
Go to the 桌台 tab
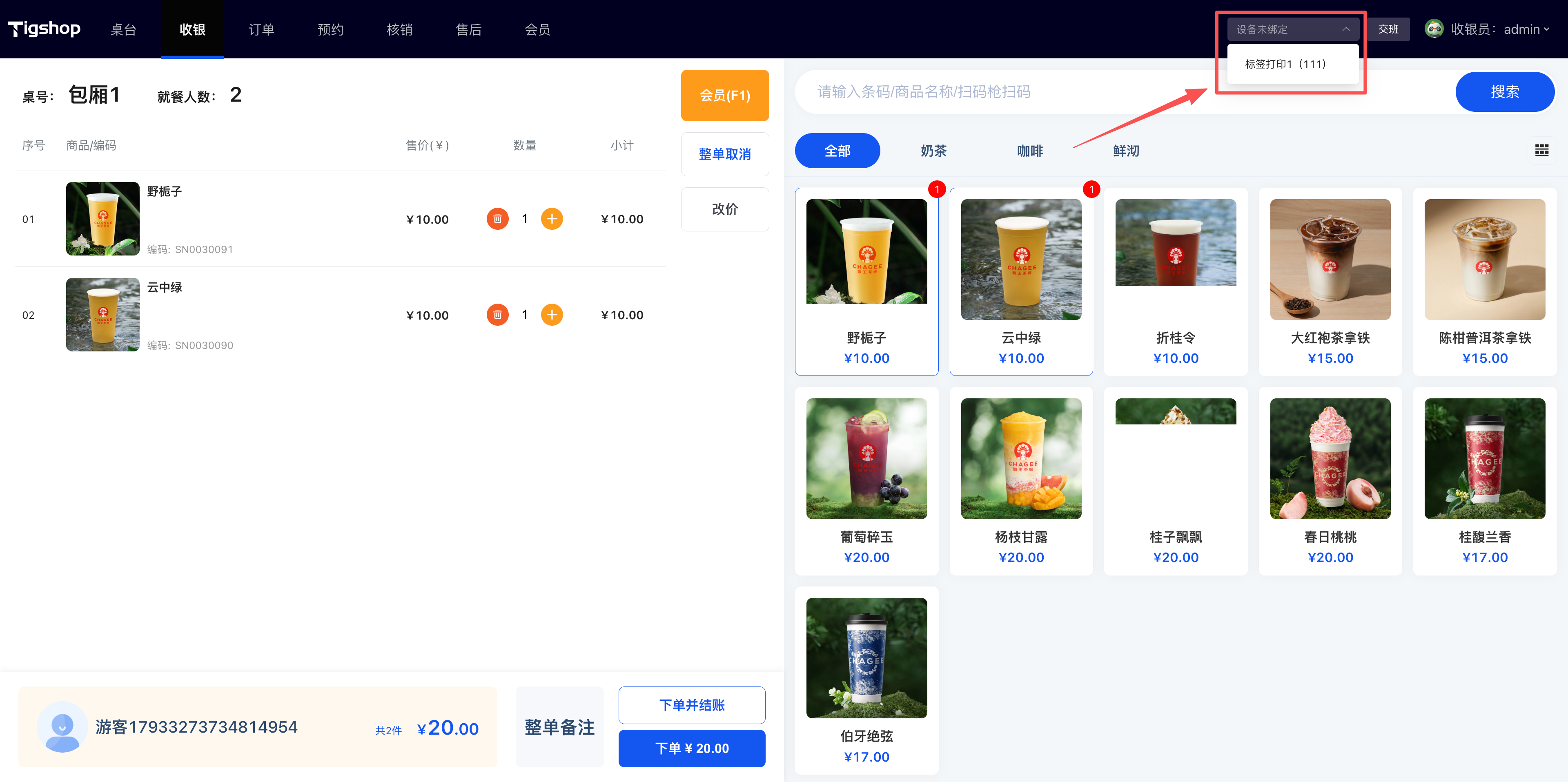coord(124,29)
